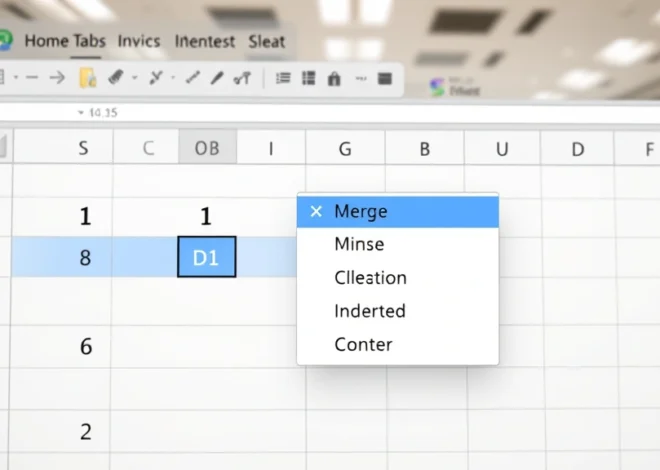Image resolution: width=660 pixels, height=470 pixels.
Task: Click the bulleted list icon
Action: [283, 78]
